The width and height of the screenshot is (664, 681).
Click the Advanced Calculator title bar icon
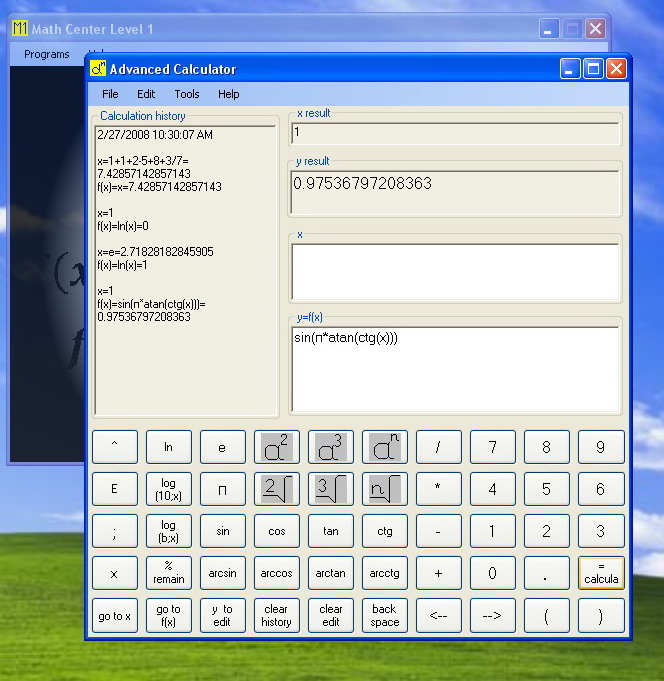point(98,69)
